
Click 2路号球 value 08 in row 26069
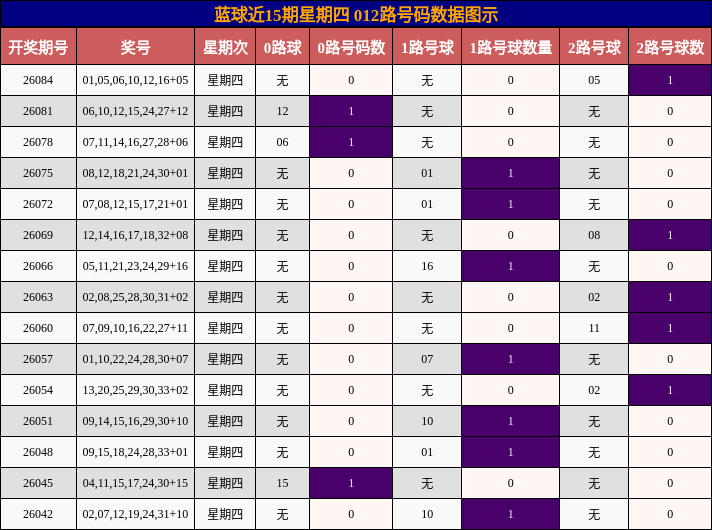click(594, 235)
